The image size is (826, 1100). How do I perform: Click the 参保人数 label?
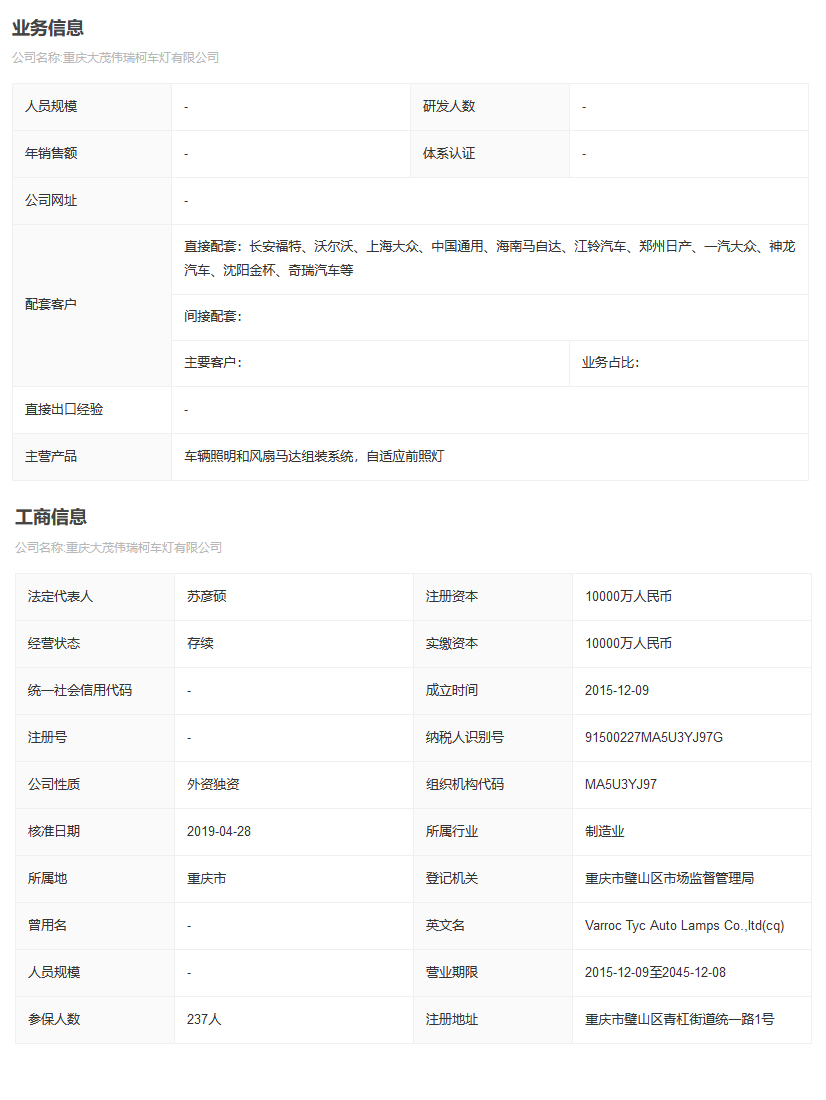tap(53, 1019)
